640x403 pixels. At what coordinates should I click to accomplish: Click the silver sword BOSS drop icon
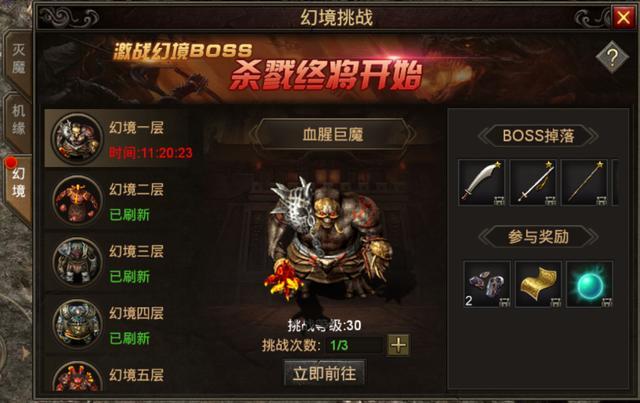click(x=533, y=183)
